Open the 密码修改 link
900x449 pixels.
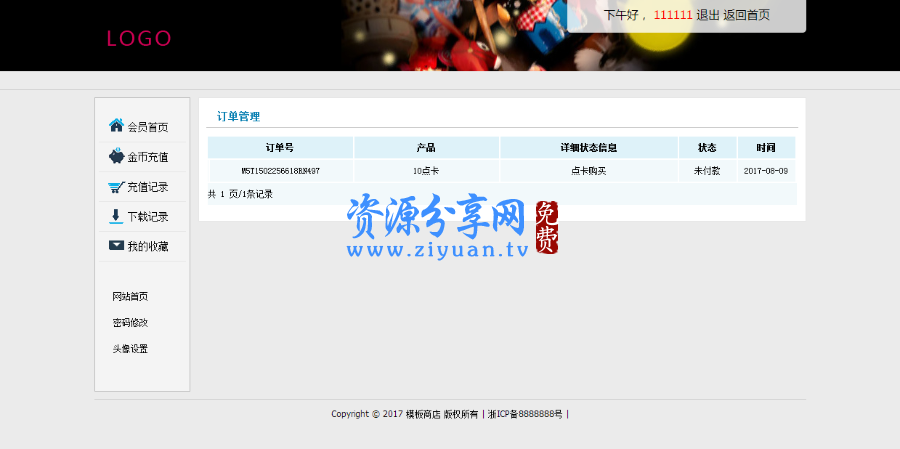130,323
